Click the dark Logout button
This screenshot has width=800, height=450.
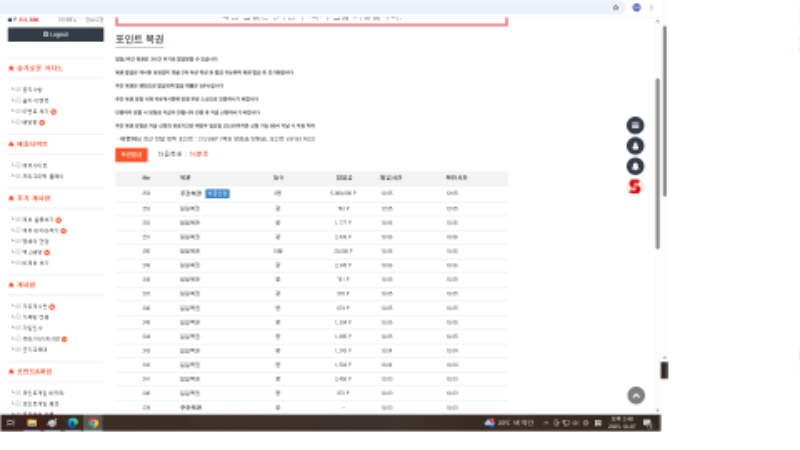[x=55, y=34]
